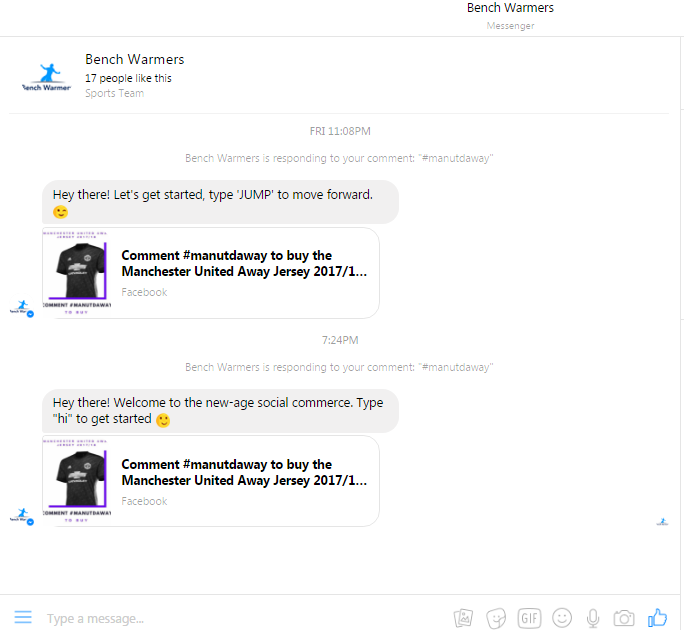Click the 'Welcome to the new-age' message bubble
This screenshot has width=684, height=630.
pos(220,411)
